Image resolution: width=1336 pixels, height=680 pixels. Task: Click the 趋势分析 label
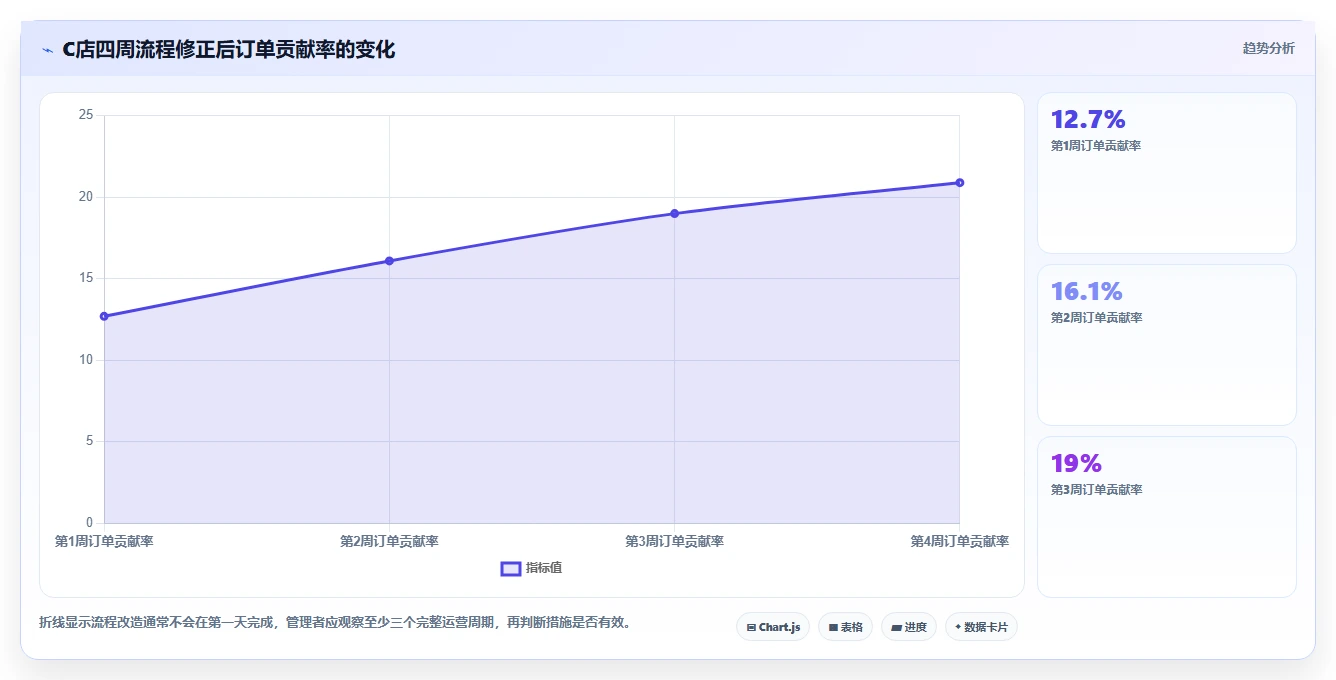point(1268,48)
